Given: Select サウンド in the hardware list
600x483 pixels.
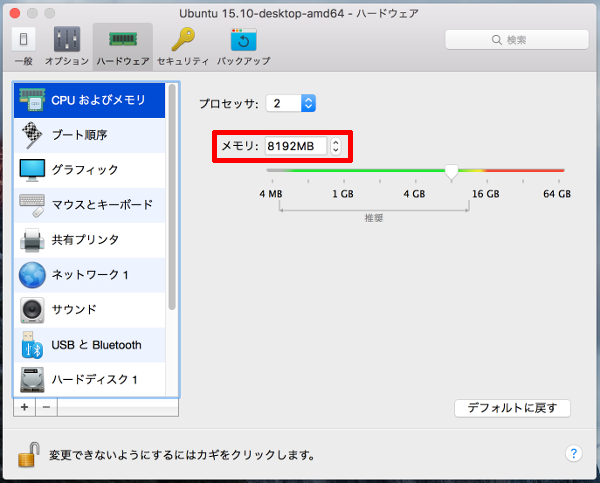Looking at the screenshot, I should coord(90,310).
